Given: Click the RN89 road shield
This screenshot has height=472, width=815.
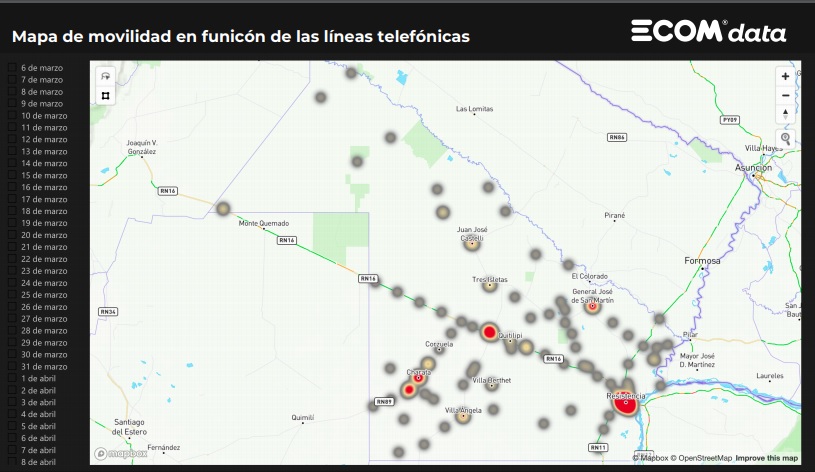Looking at the screenshot, I should 384,402.
